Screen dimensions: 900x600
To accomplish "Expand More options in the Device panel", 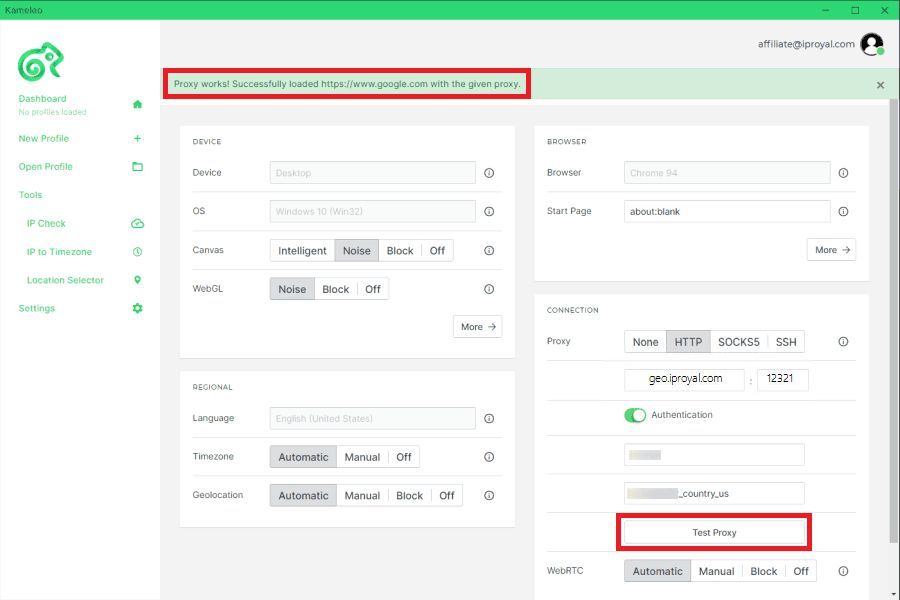I will 478,327.
